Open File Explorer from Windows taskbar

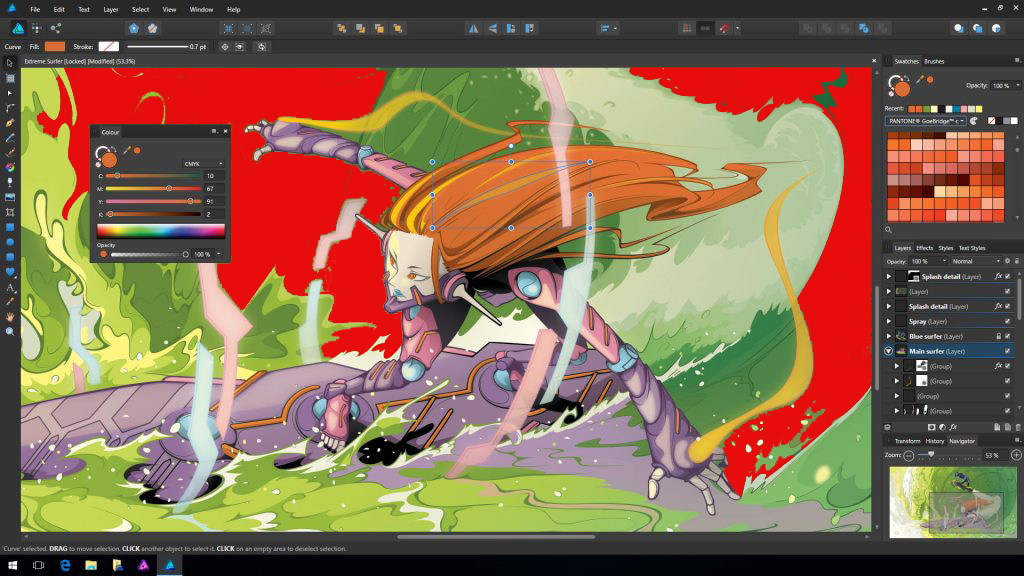click(x=91, y=565)
